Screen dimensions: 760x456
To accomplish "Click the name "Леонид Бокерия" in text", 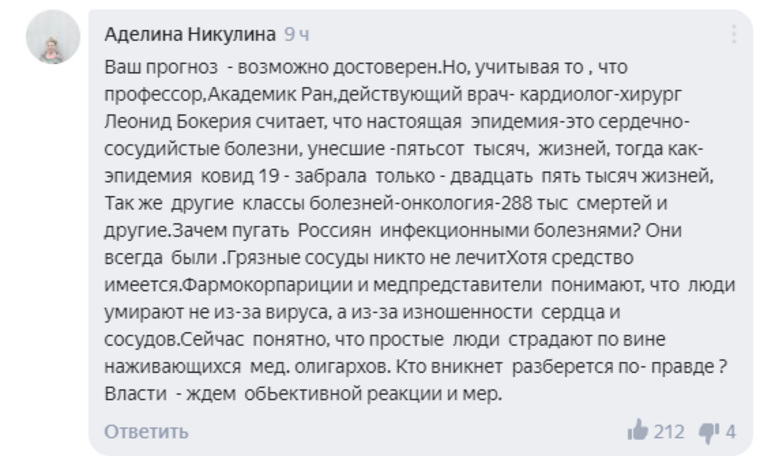I will pos(172,121).
